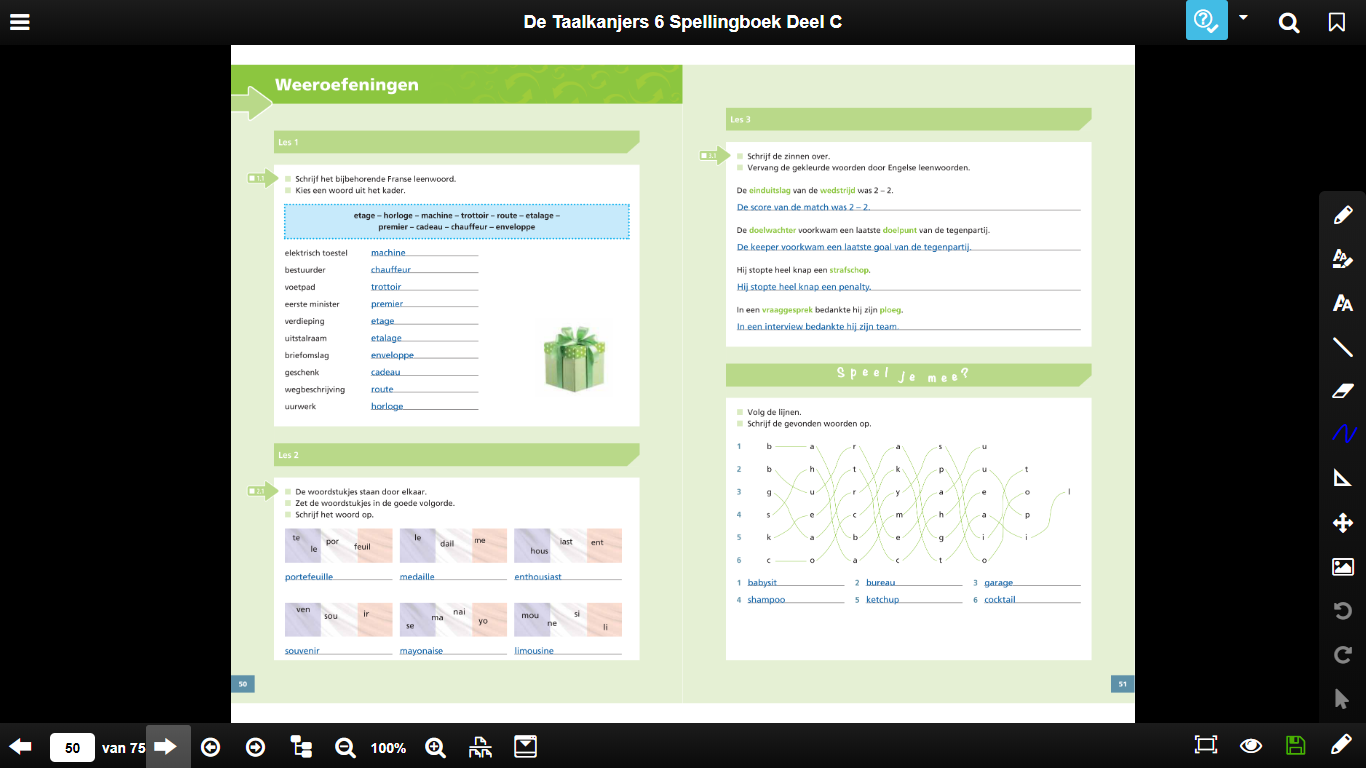Open the search tool

point(1289,22)
